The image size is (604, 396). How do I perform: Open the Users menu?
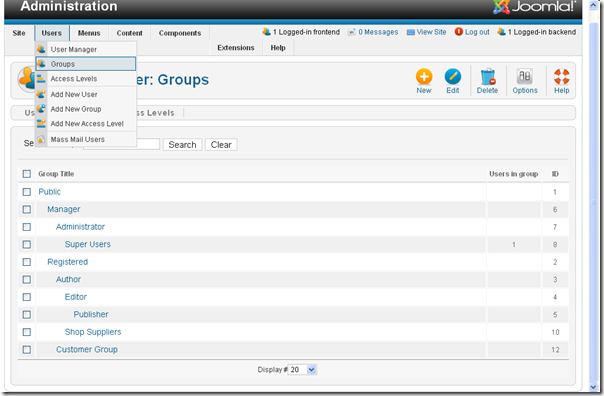52,33
